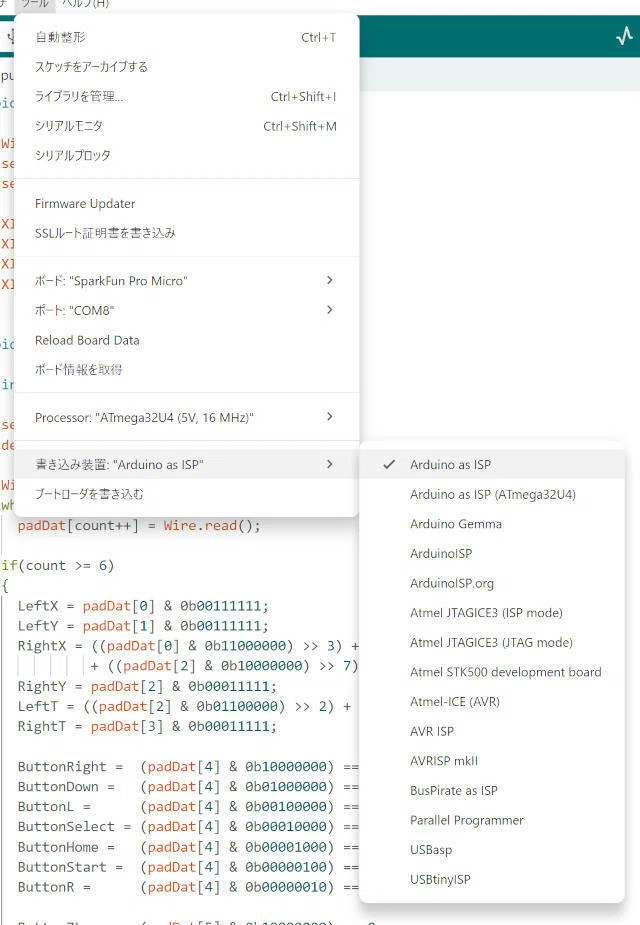Select USBtinyISP programmer

[492, 880]
